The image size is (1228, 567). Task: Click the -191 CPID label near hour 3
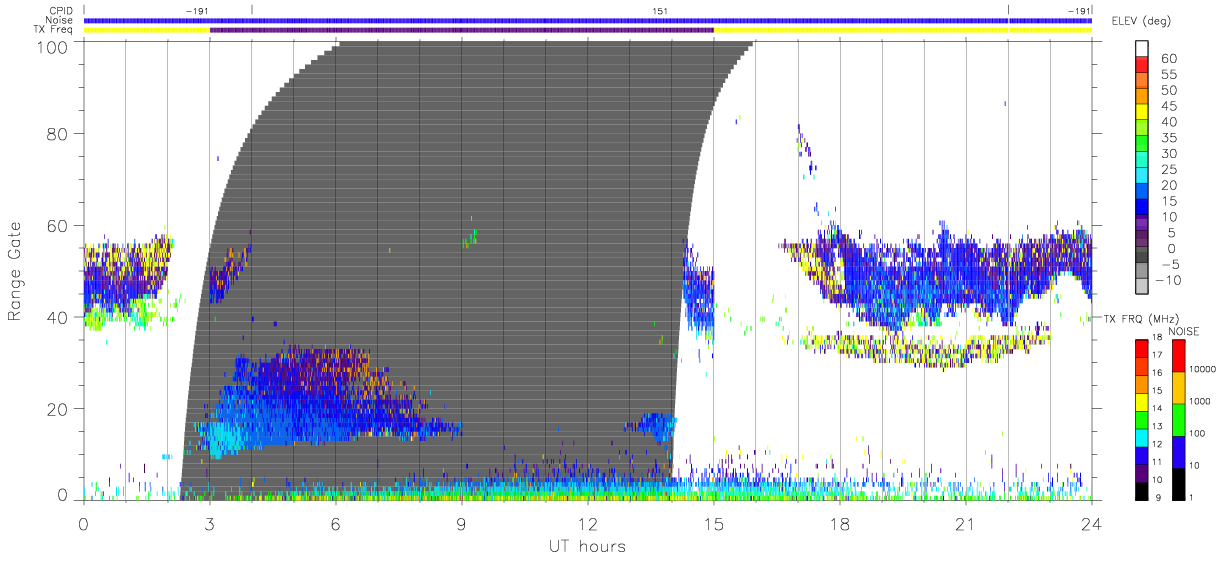[x=197, y=11]
